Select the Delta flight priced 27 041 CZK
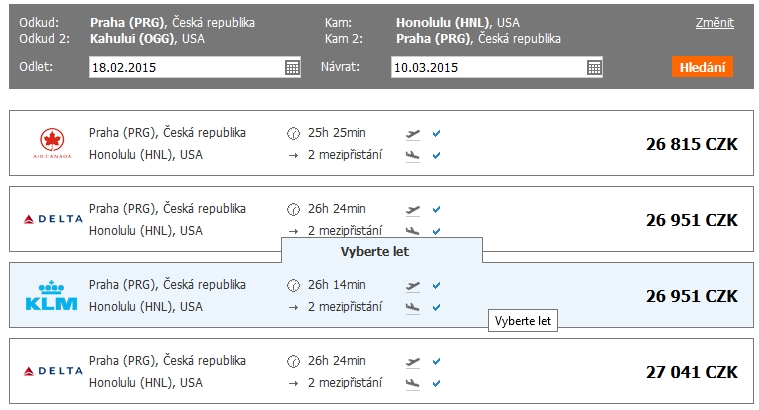Viewport: 759px width, 410px height. point(381,371)
